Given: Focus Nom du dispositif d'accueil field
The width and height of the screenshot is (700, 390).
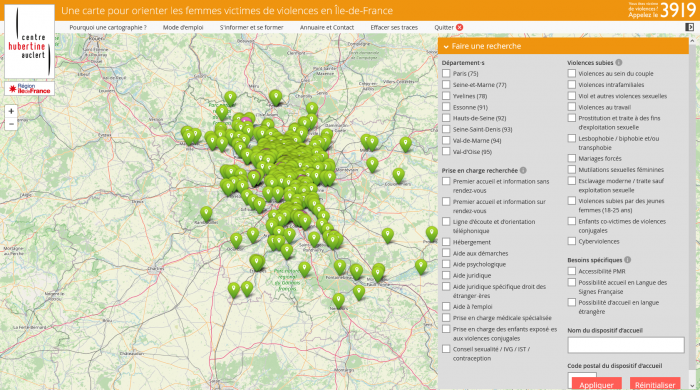Looking at the screenshot, I should coord(626,345).
